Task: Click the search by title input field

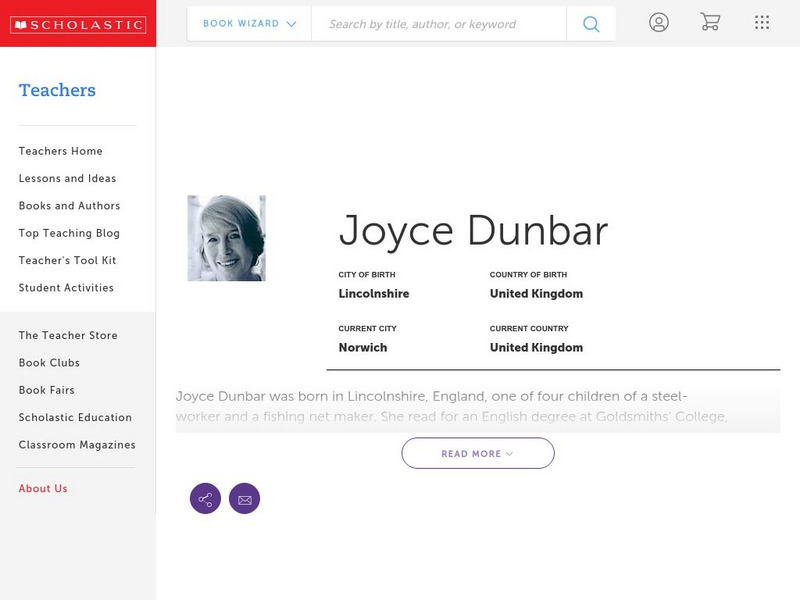Action: click(x=438, y=24)
